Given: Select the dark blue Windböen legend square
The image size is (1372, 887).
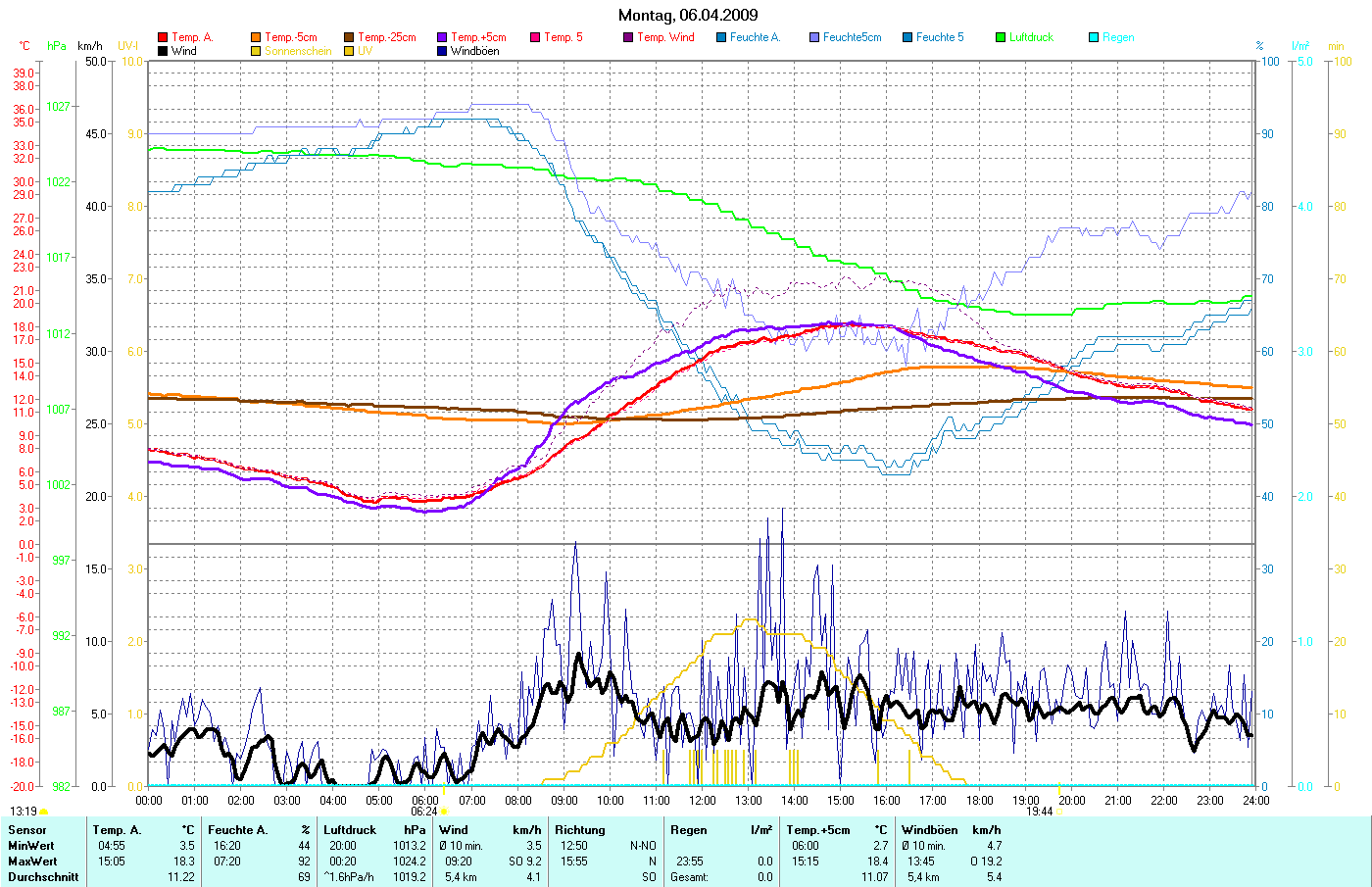Looking at the screenshot, I should click(x=442, y=51).
